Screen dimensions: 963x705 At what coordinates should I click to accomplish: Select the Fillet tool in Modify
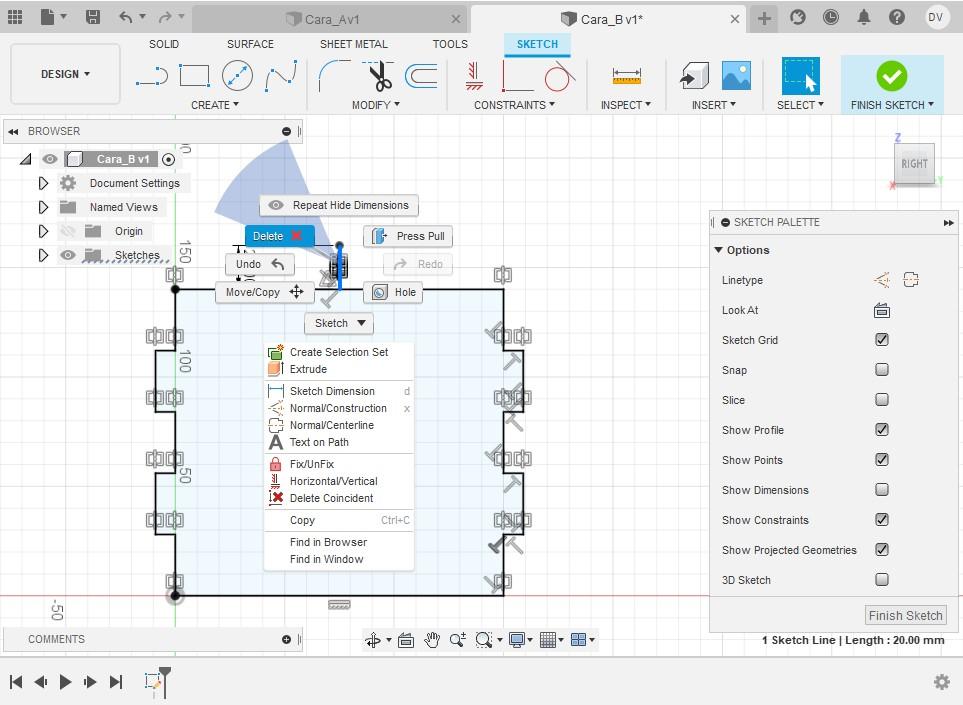pyautogui.click(x=334, y=76)
